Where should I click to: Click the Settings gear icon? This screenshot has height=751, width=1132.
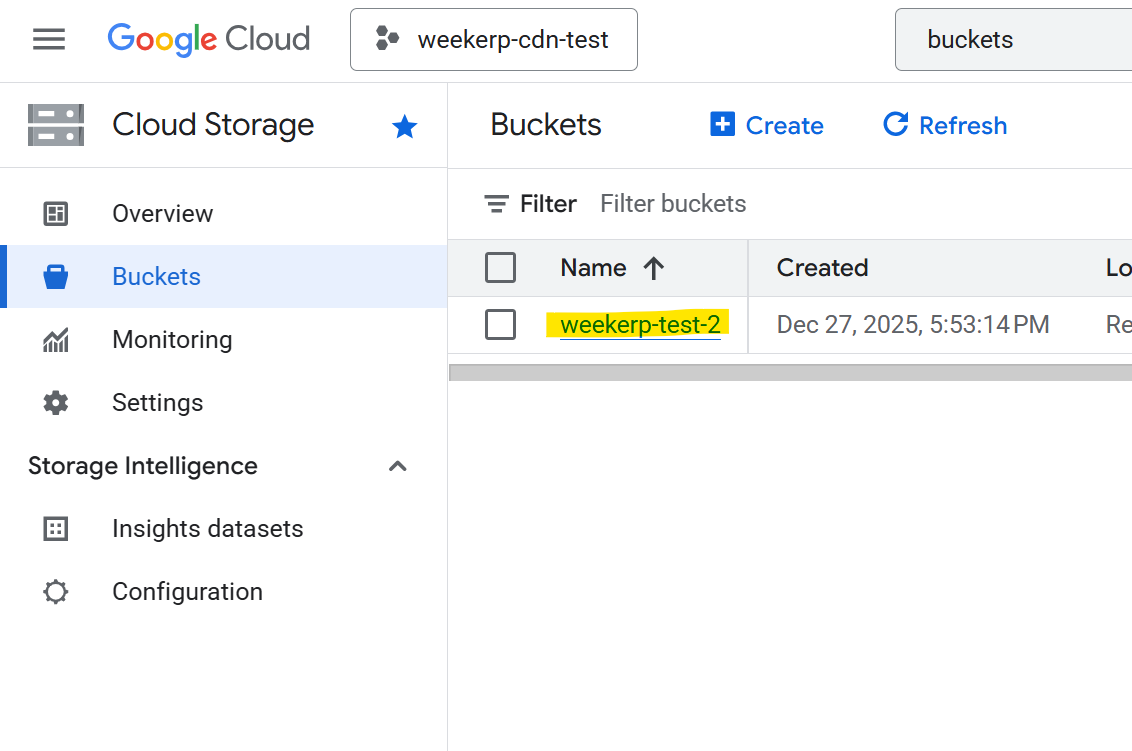click(56, 403)
